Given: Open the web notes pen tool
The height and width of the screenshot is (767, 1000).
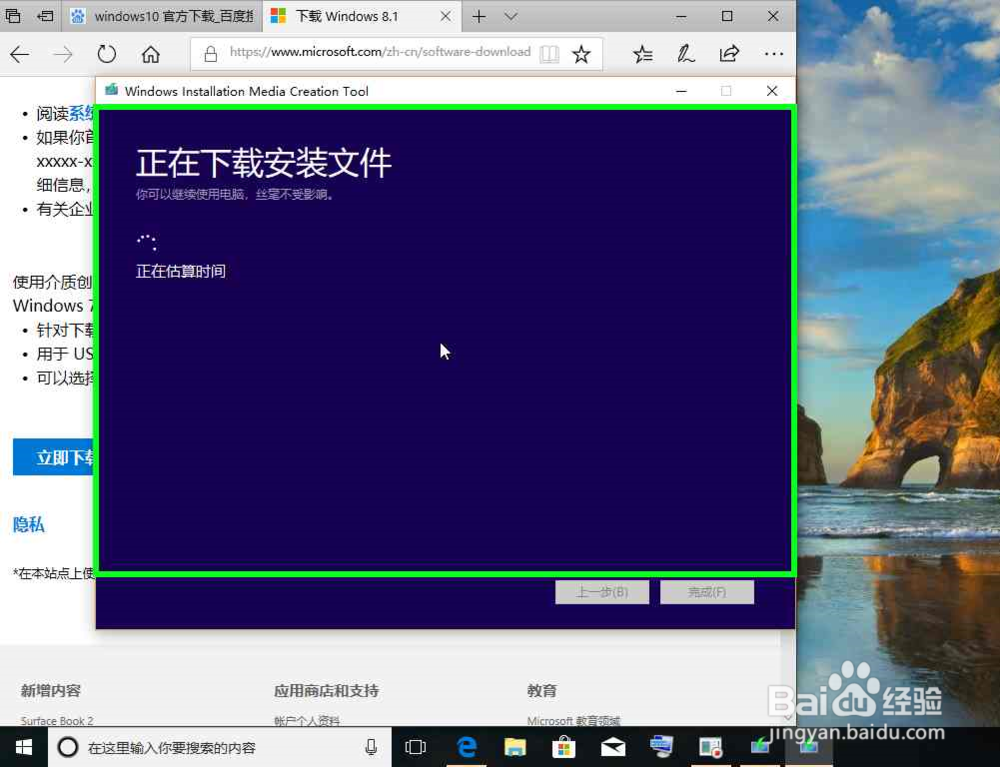Looking at the screenshot, I should point(686,54).
